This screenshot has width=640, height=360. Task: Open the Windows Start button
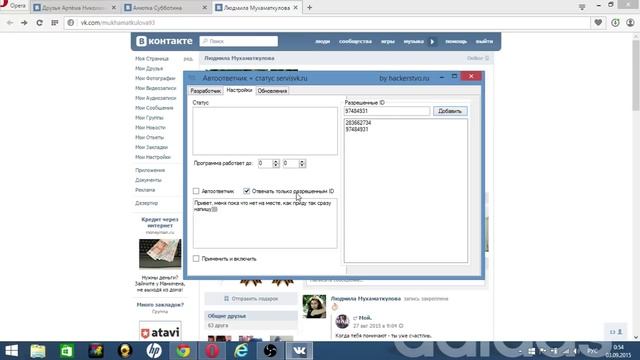(11, 351)
